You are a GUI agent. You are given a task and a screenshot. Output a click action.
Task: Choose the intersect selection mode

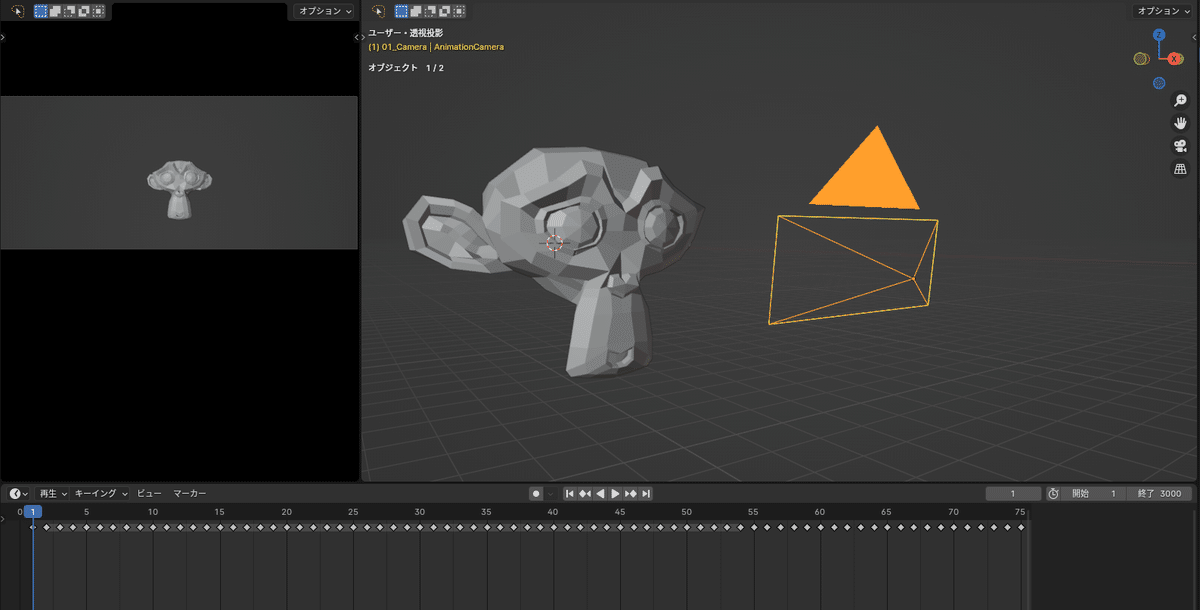[459, 10]
